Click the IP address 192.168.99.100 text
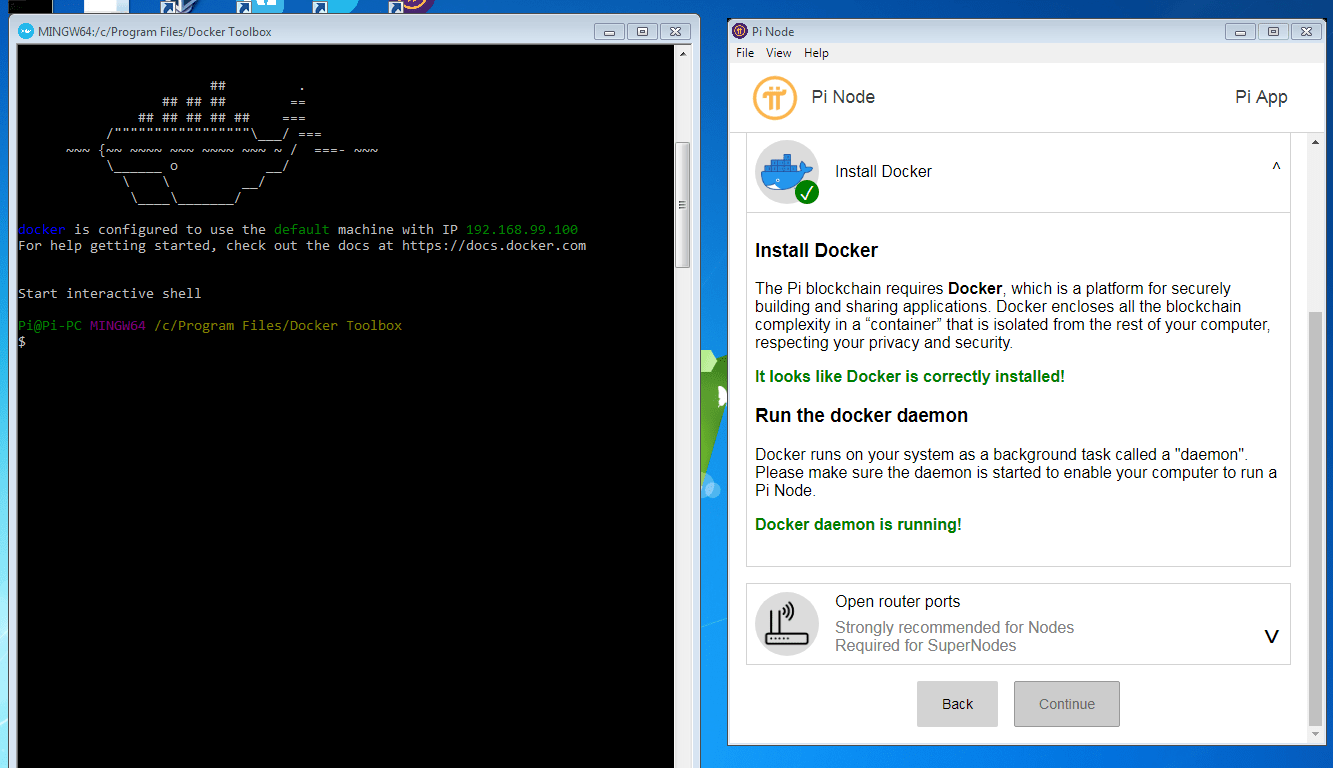Image resolution: width=1333 pixels, height=768 pixels. (x=522, y=229)
